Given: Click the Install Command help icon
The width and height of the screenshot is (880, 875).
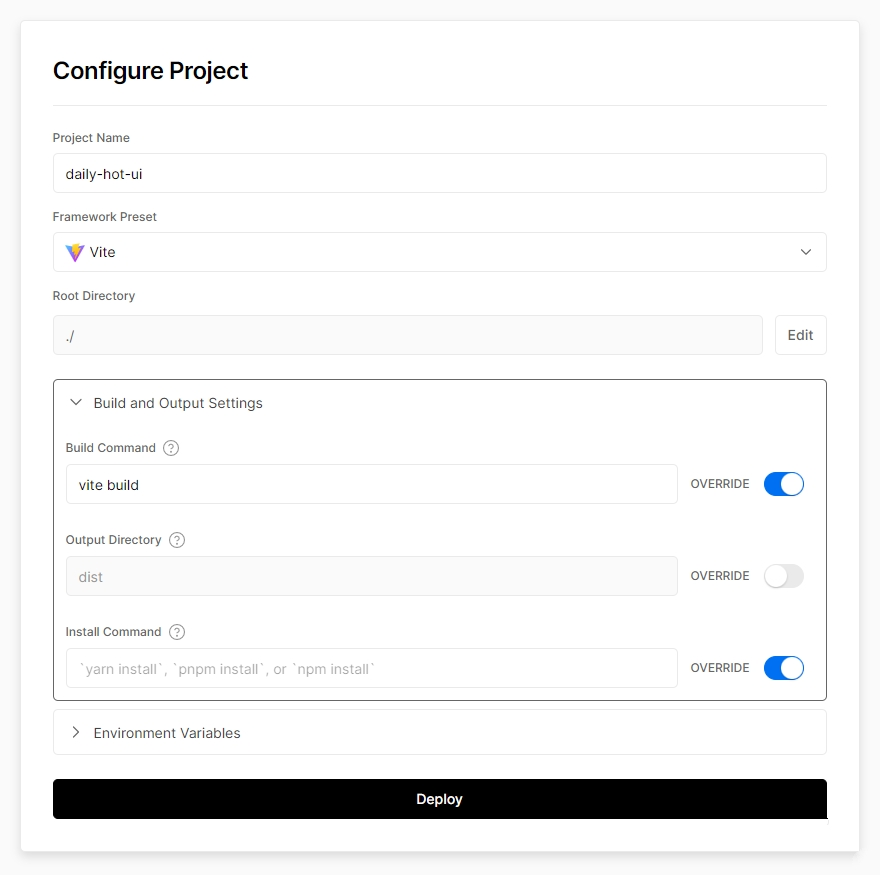Looking at the screenshot, I should tap(177, 632).
